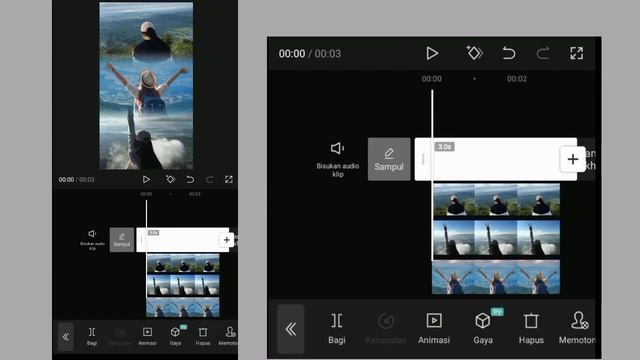
Task: Click the 00:00 ruler mark in the enlarged timeline
Action: click(x=431, y=78)
